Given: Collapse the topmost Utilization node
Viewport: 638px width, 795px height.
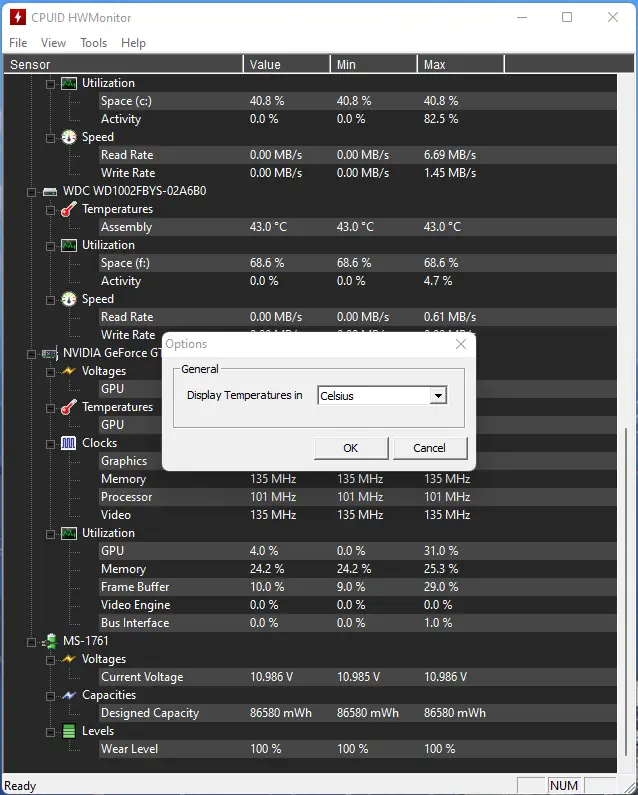Looking at the screenshot, I should coord(50,84).
